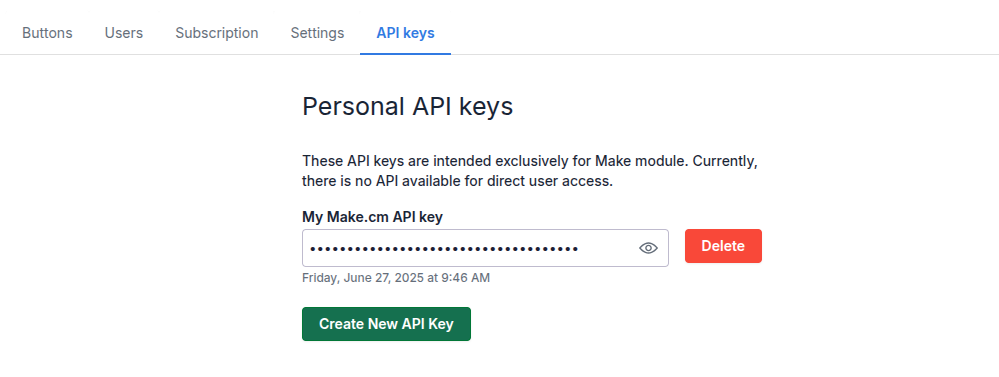Click the masked dots inside the key field
999x377 pixels.
(444, 248)
